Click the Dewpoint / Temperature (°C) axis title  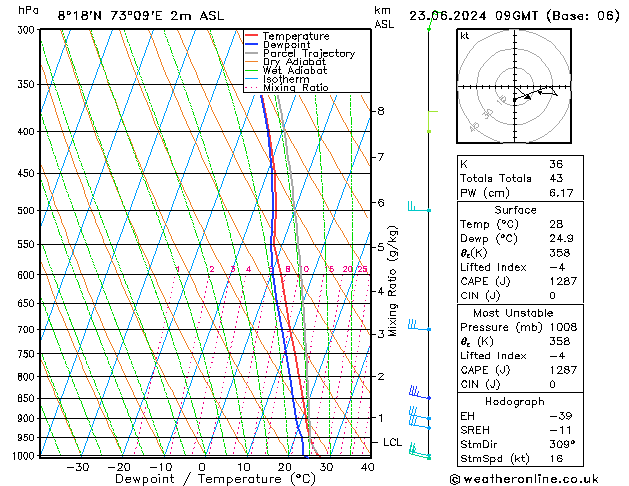pyautogui.click(x=215, y=479)
